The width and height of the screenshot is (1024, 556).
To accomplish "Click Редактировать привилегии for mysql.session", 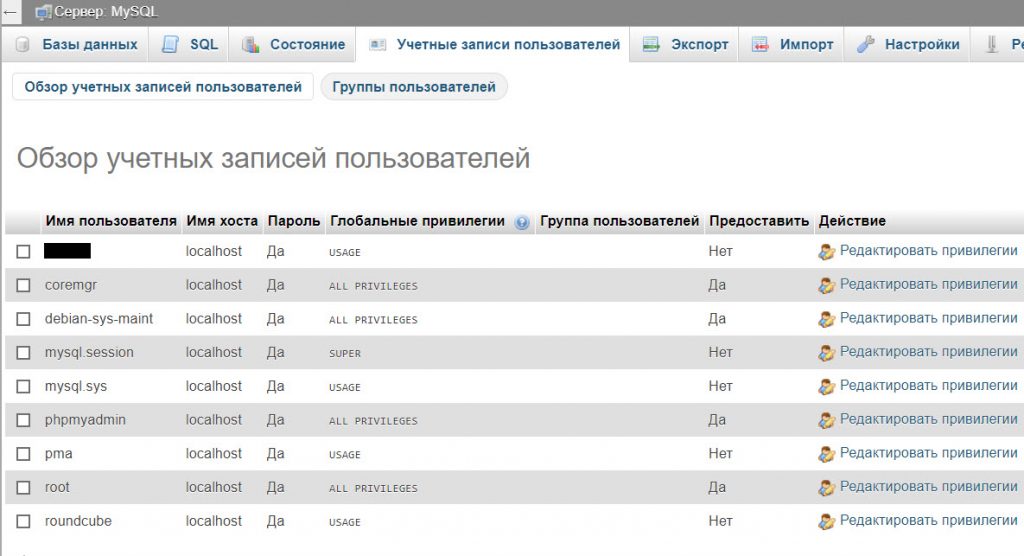I will click(928, 352).
